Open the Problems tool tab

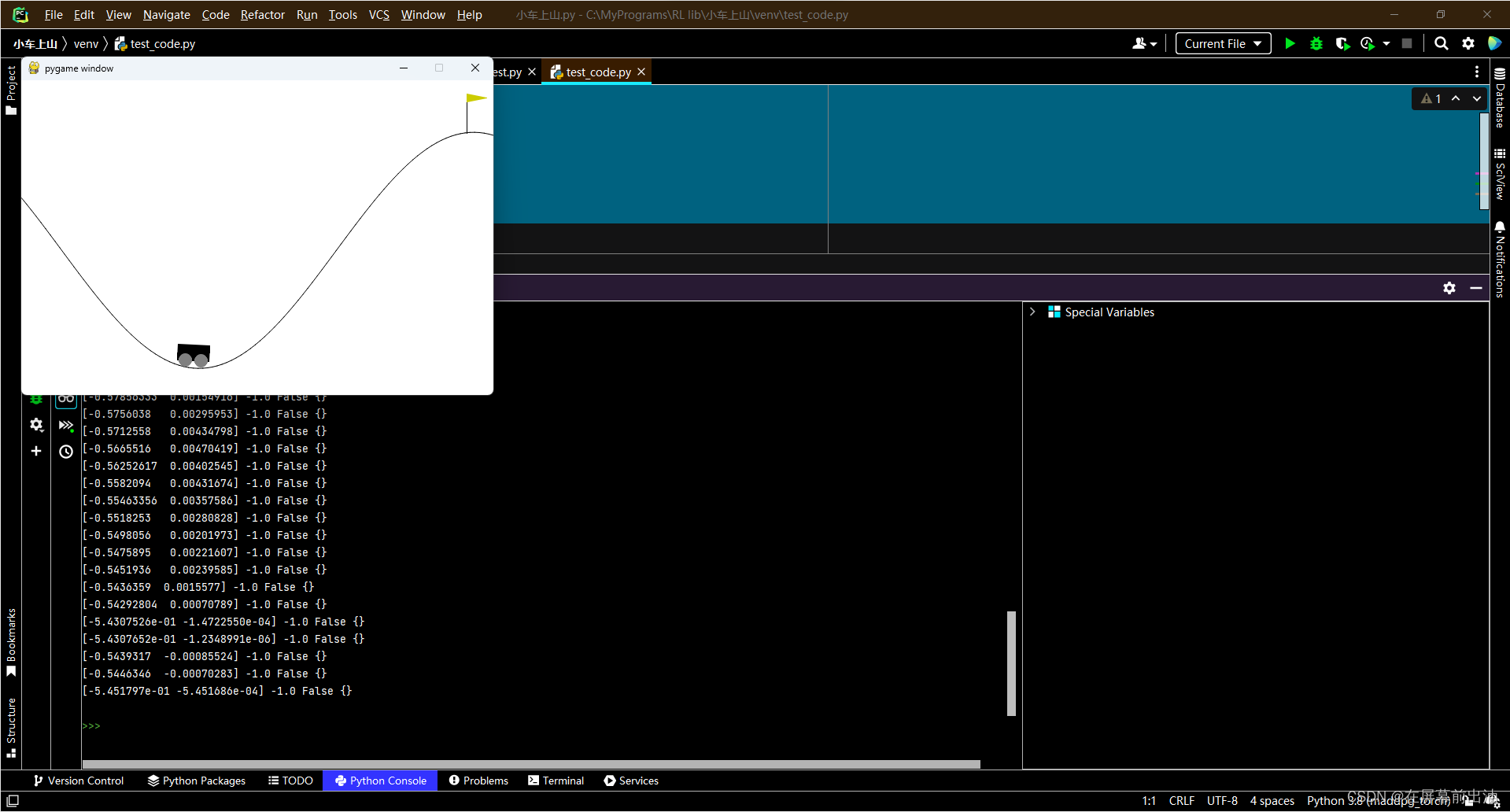point(478,781)
